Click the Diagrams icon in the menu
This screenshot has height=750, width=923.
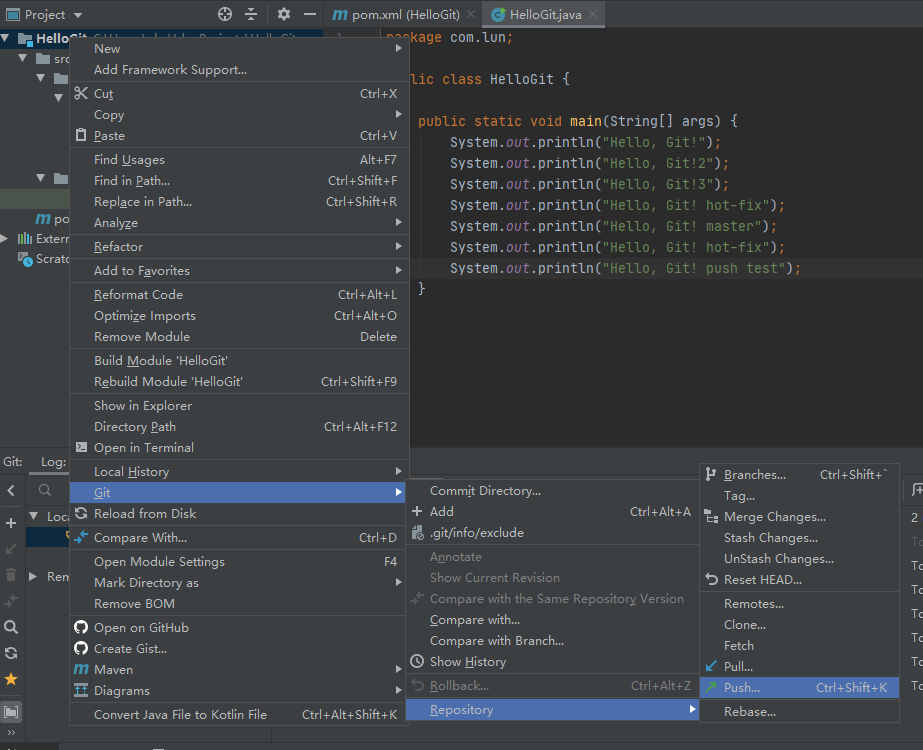[x=81, y=690]
